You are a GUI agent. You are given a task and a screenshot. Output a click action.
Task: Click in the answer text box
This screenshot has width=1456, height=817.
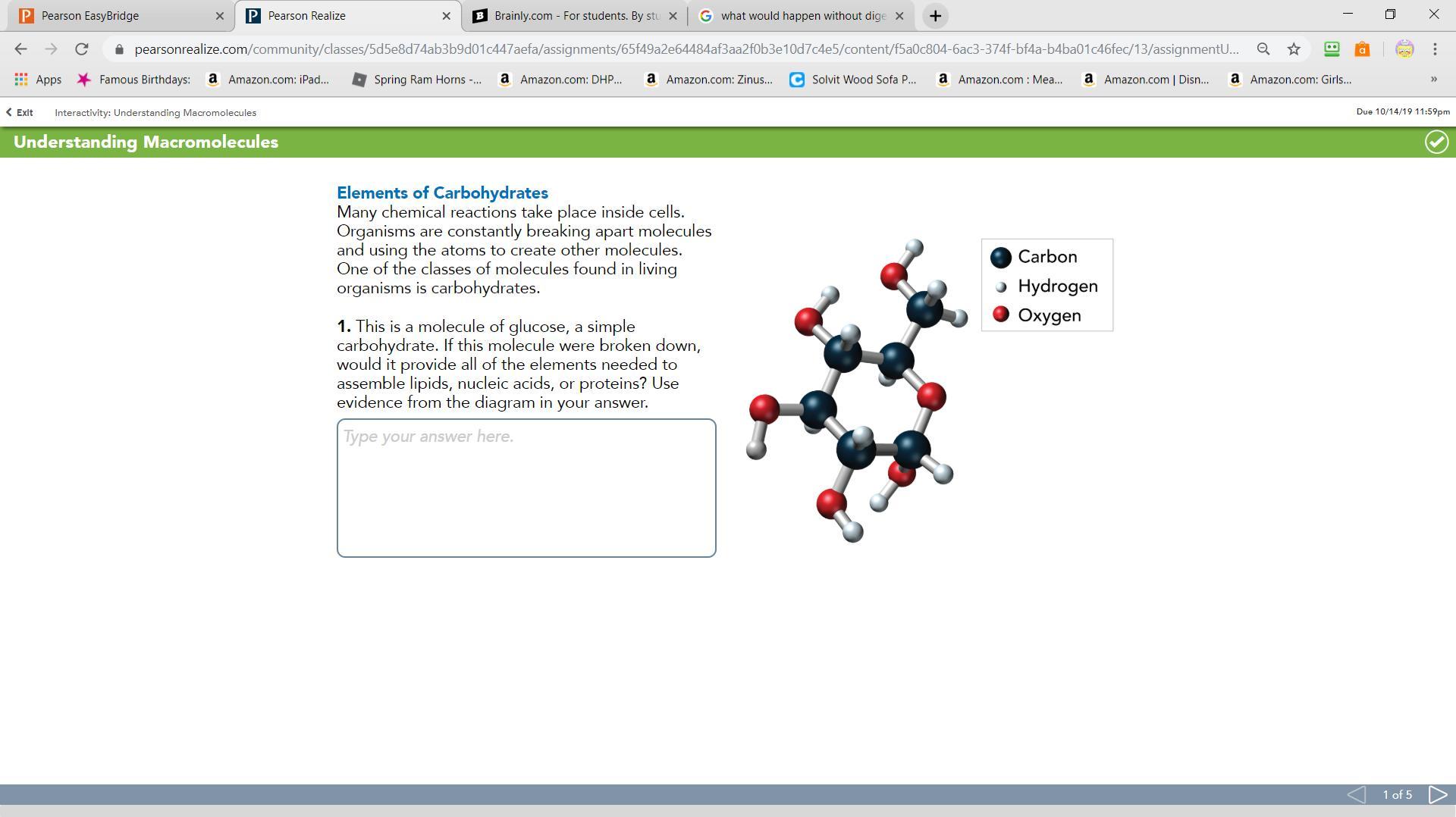pos(526,488)
